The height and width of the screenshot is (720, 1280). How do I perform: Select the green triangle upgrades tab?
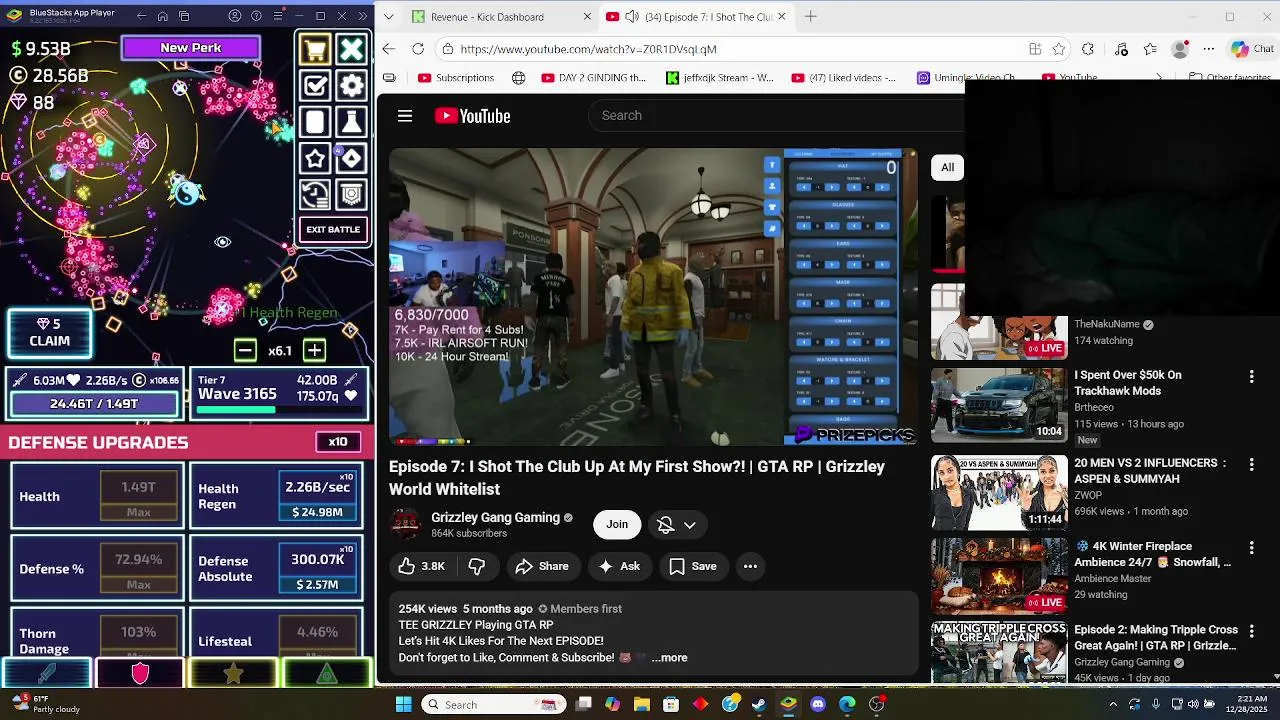[327, 674]
